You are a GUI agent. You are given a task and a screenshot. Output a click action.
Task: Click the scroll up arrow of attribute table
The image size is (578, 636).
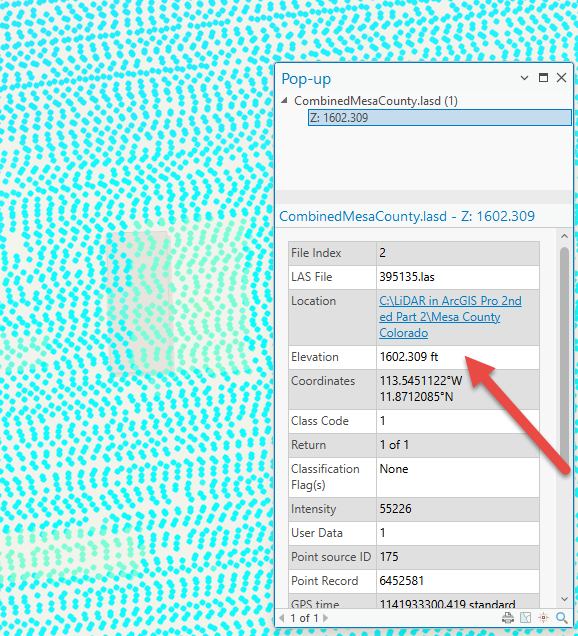[x=564, y=236]
